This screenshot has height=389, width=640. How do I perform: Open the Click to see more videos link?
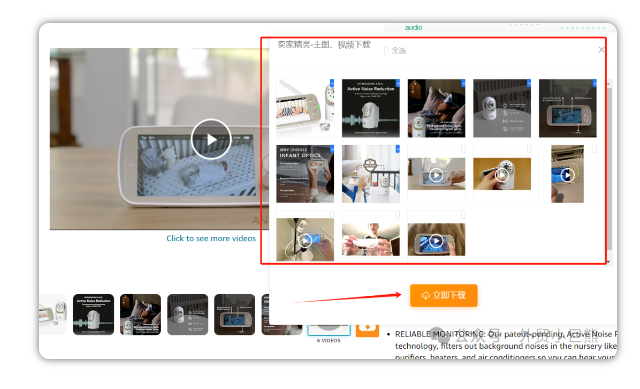[211, 238]
